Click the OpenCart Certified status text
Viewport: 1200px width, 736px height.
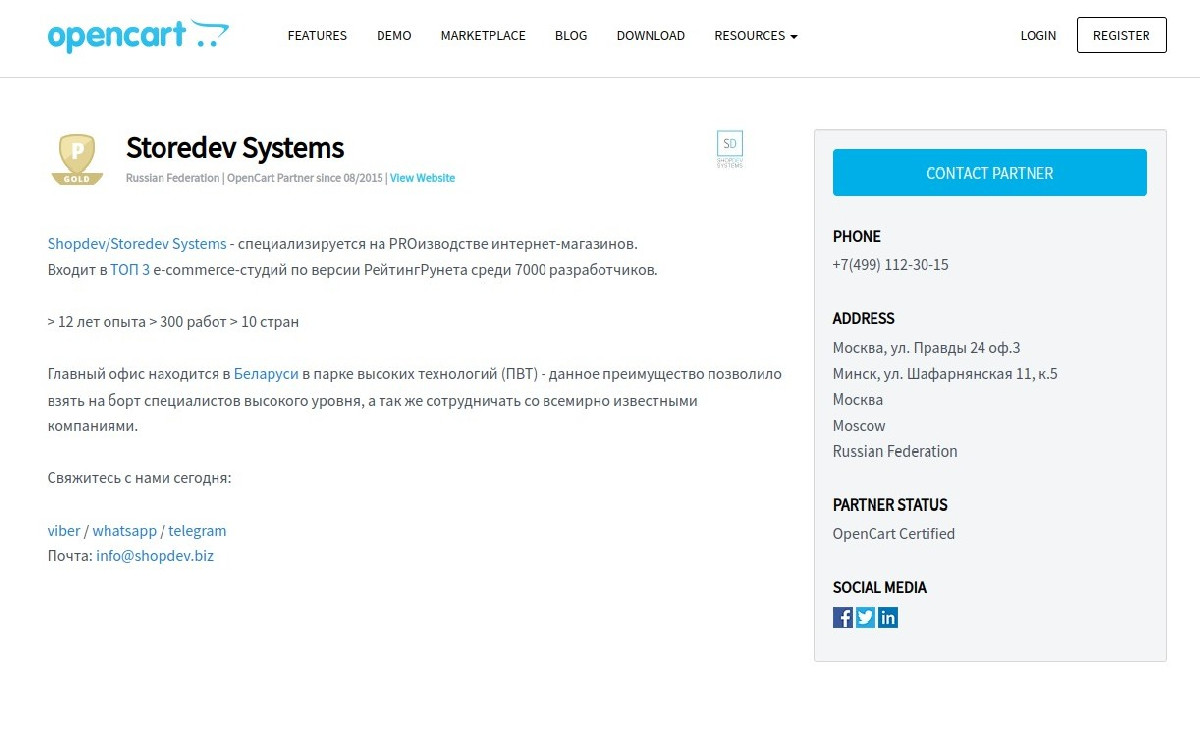point(894,534)
